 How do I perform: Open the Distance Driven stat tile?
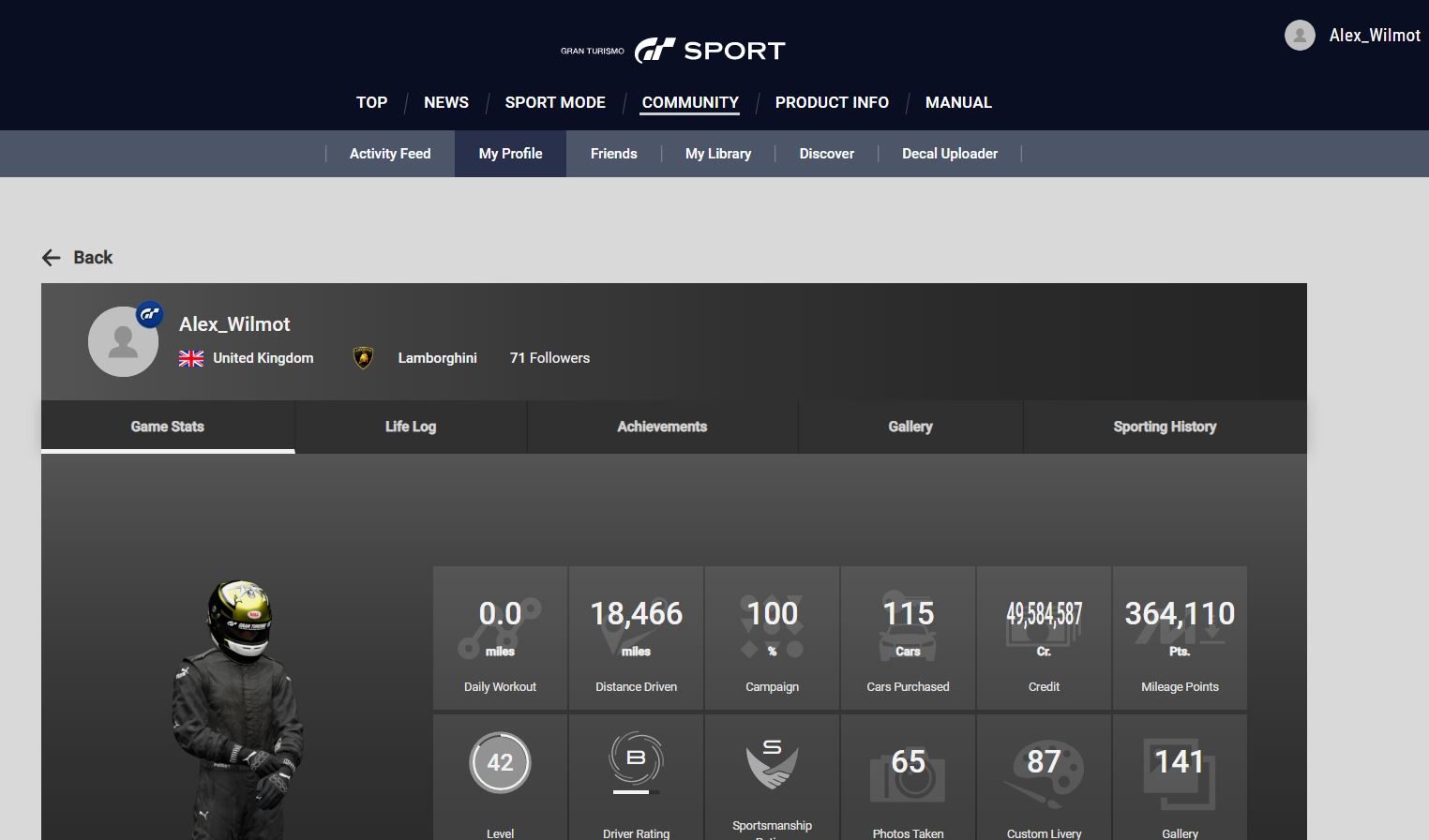click(636, 637)
